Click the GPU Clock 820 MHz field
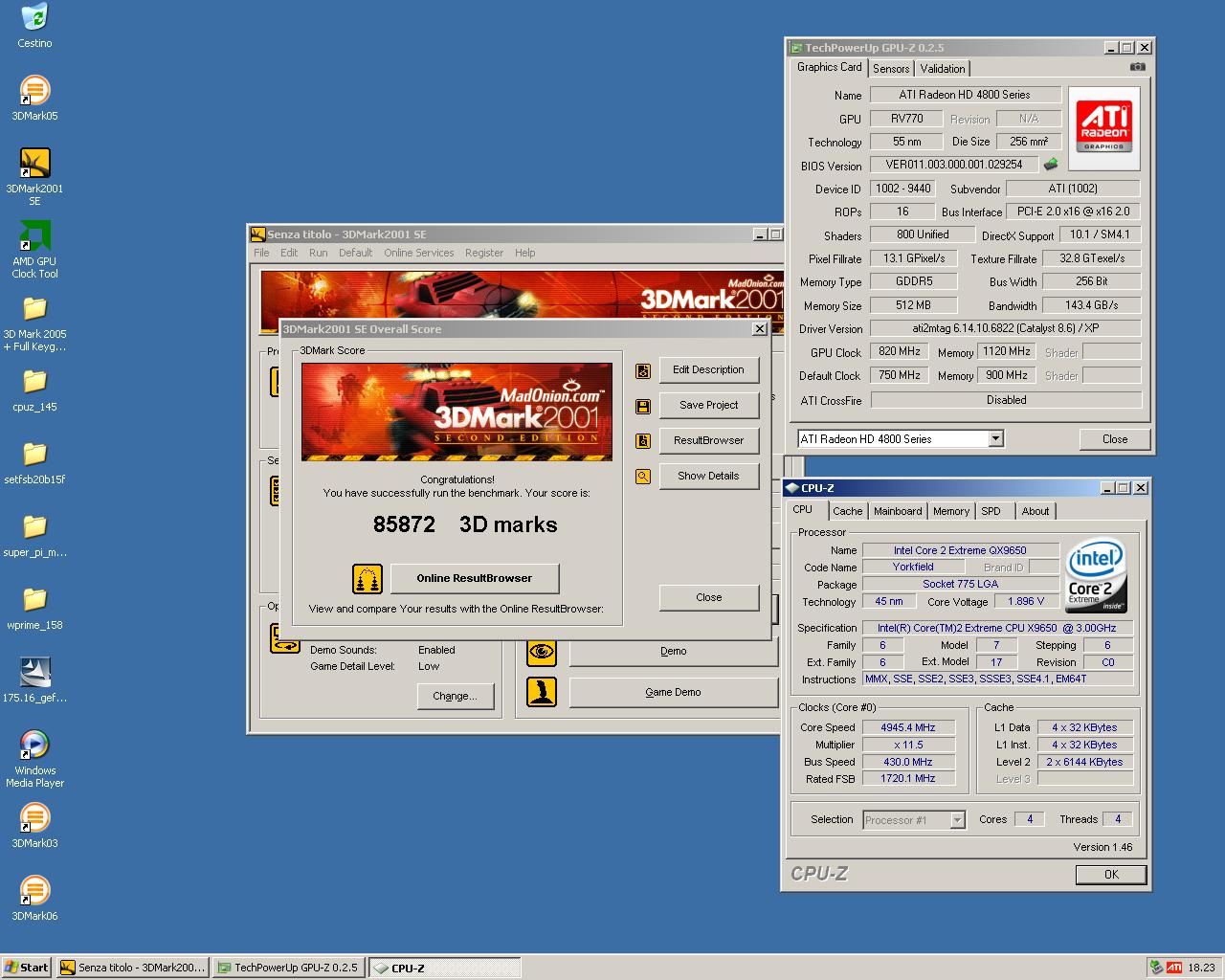Screen dimensions: 1225x980 click(900, 351)
